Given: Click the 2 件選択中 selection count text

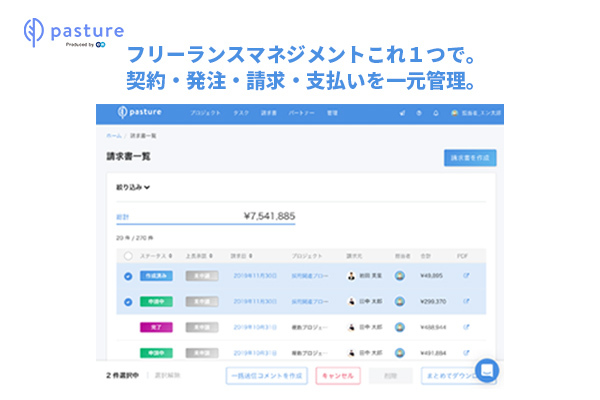Looking at the screenshot, I should point(122,375).
